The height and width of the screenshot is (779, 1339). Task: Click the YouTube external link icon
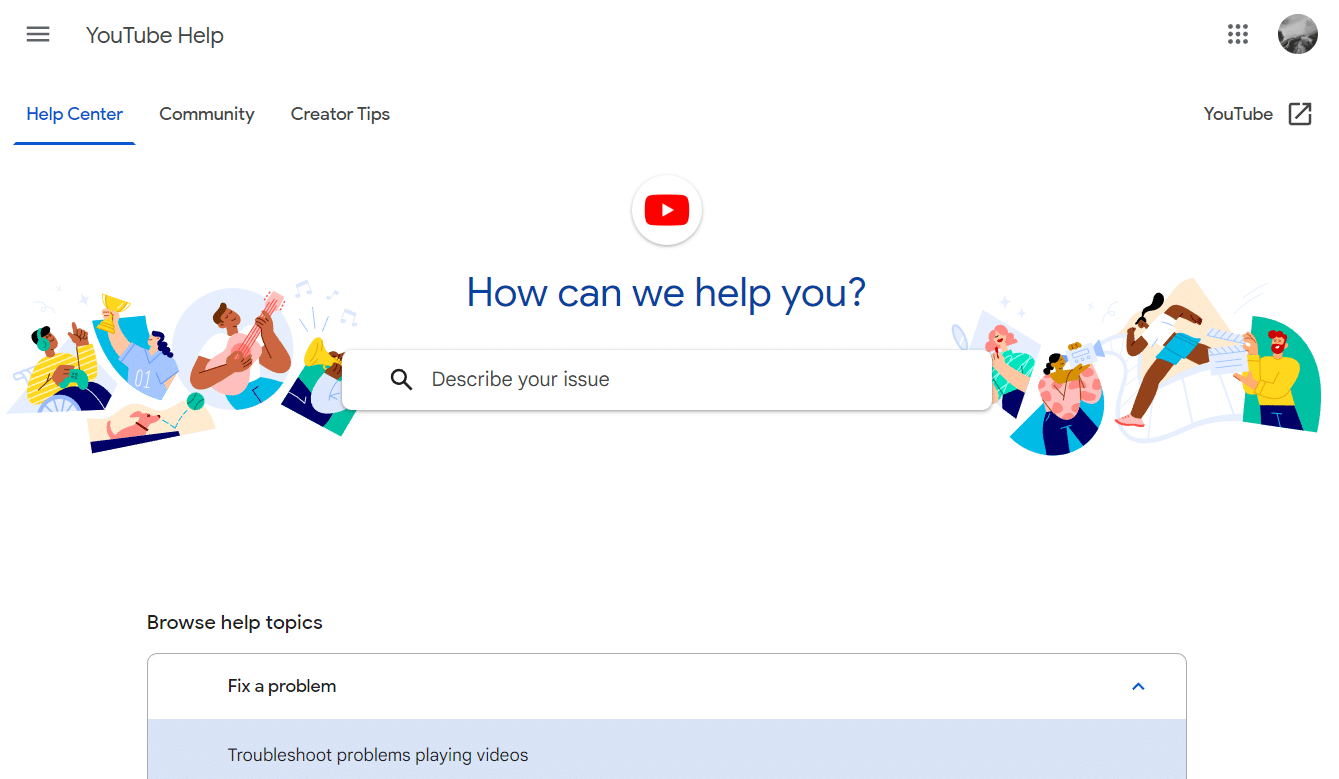point(1300,114)
